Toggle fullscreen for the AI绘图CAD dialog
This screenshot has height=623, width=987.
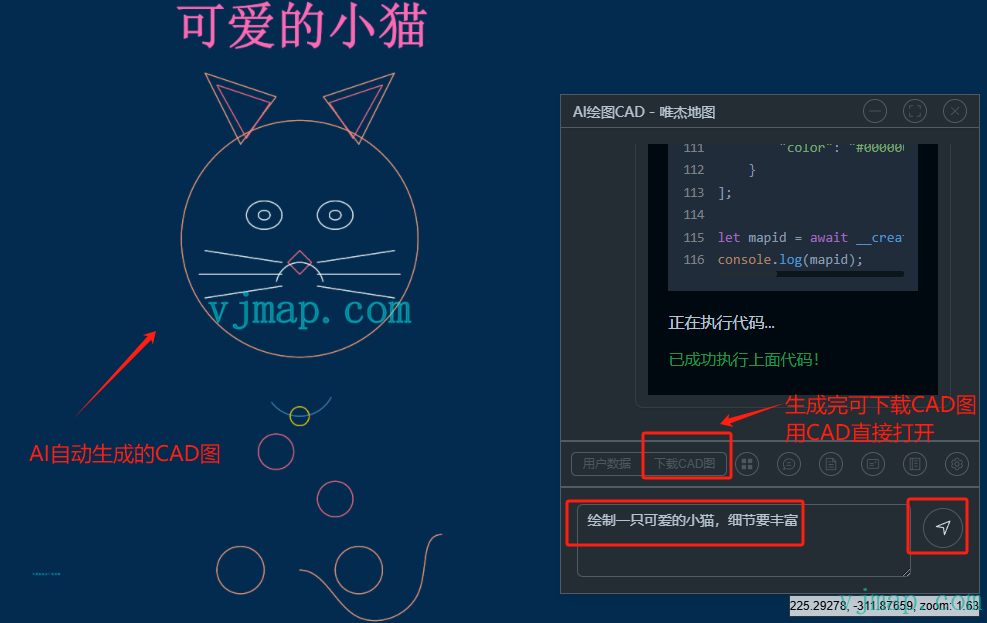pyautogui.click(x=915, y=111)
